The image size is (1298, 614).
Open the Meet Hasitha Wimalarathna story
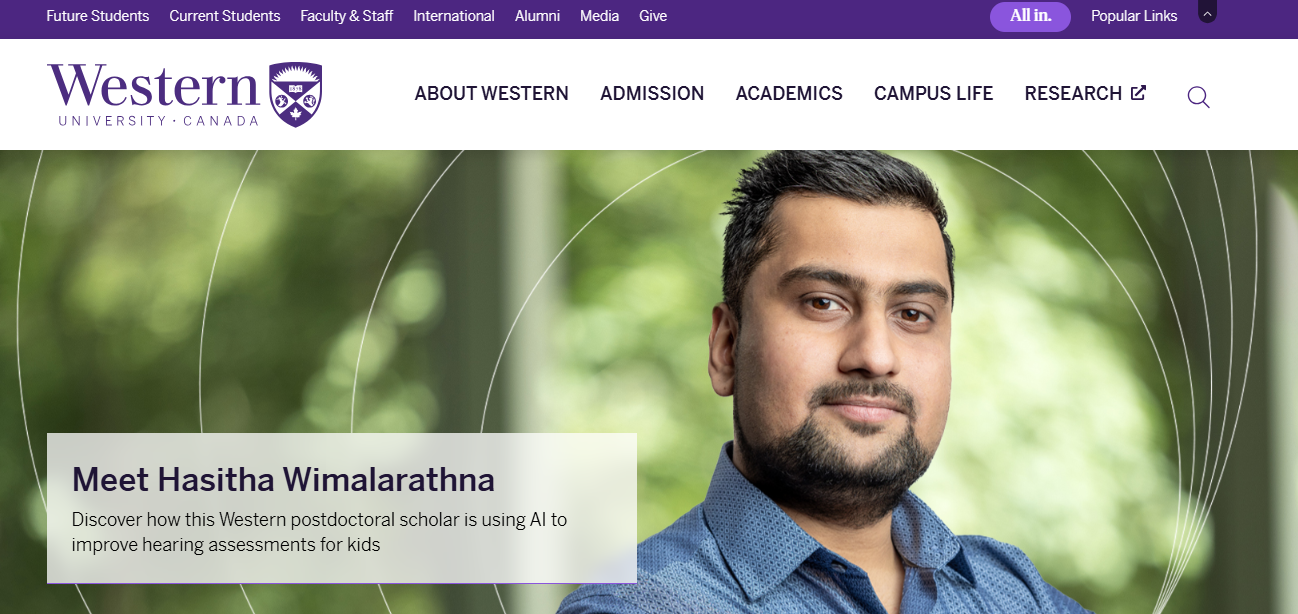pos(283,480)
